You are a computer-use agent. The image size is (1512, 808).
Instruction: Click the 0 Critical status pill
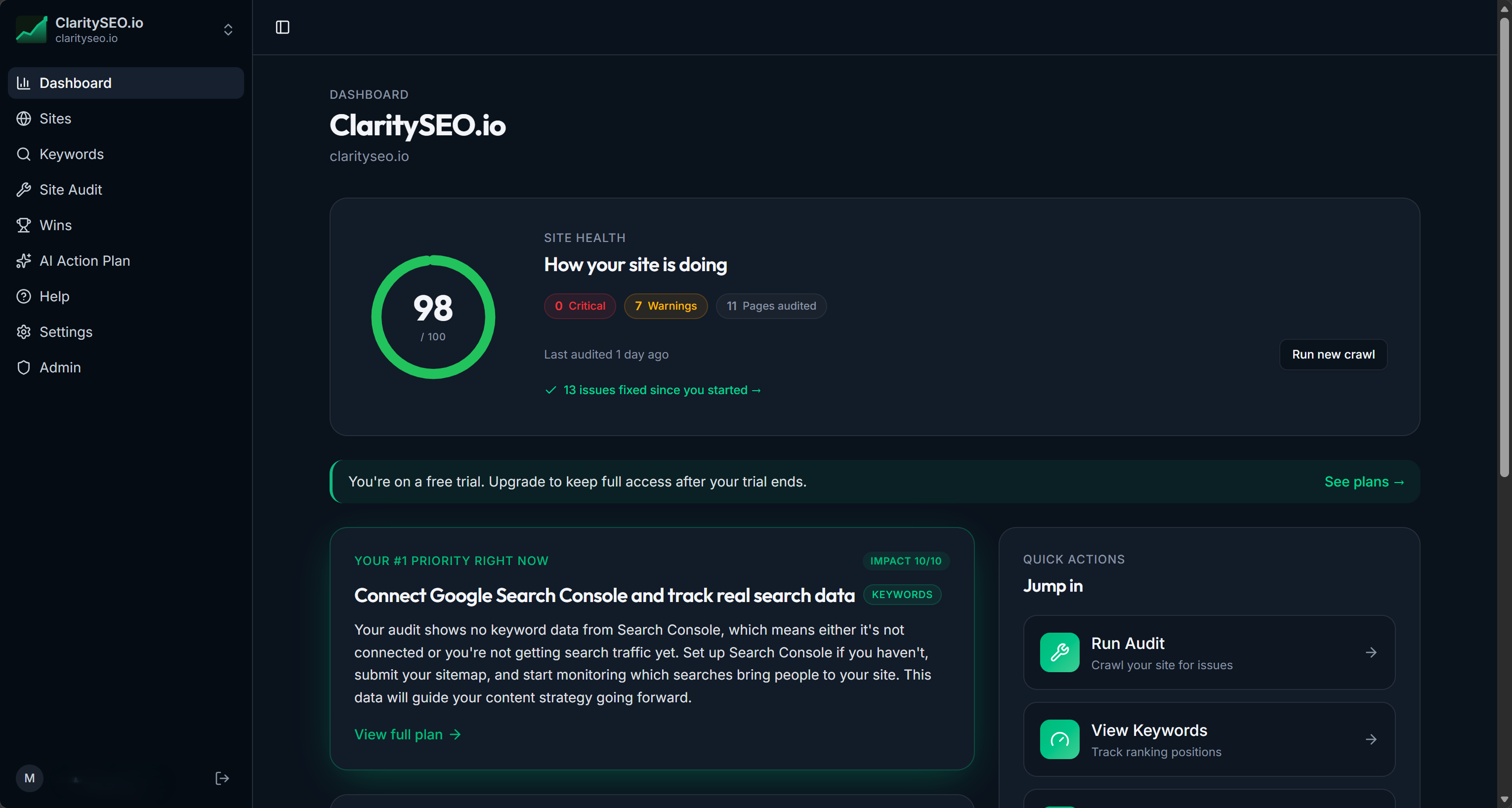580,306
